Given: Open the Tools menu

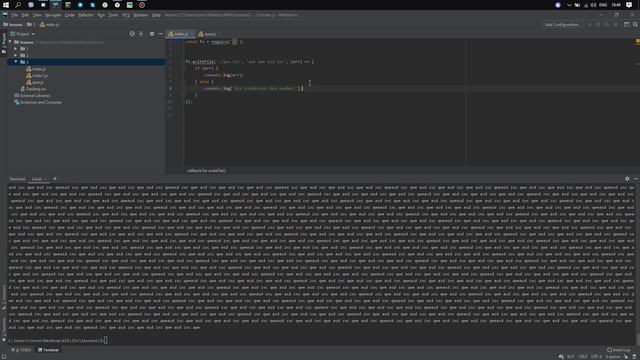Looking at the screenshot, I should coord(113,15).
